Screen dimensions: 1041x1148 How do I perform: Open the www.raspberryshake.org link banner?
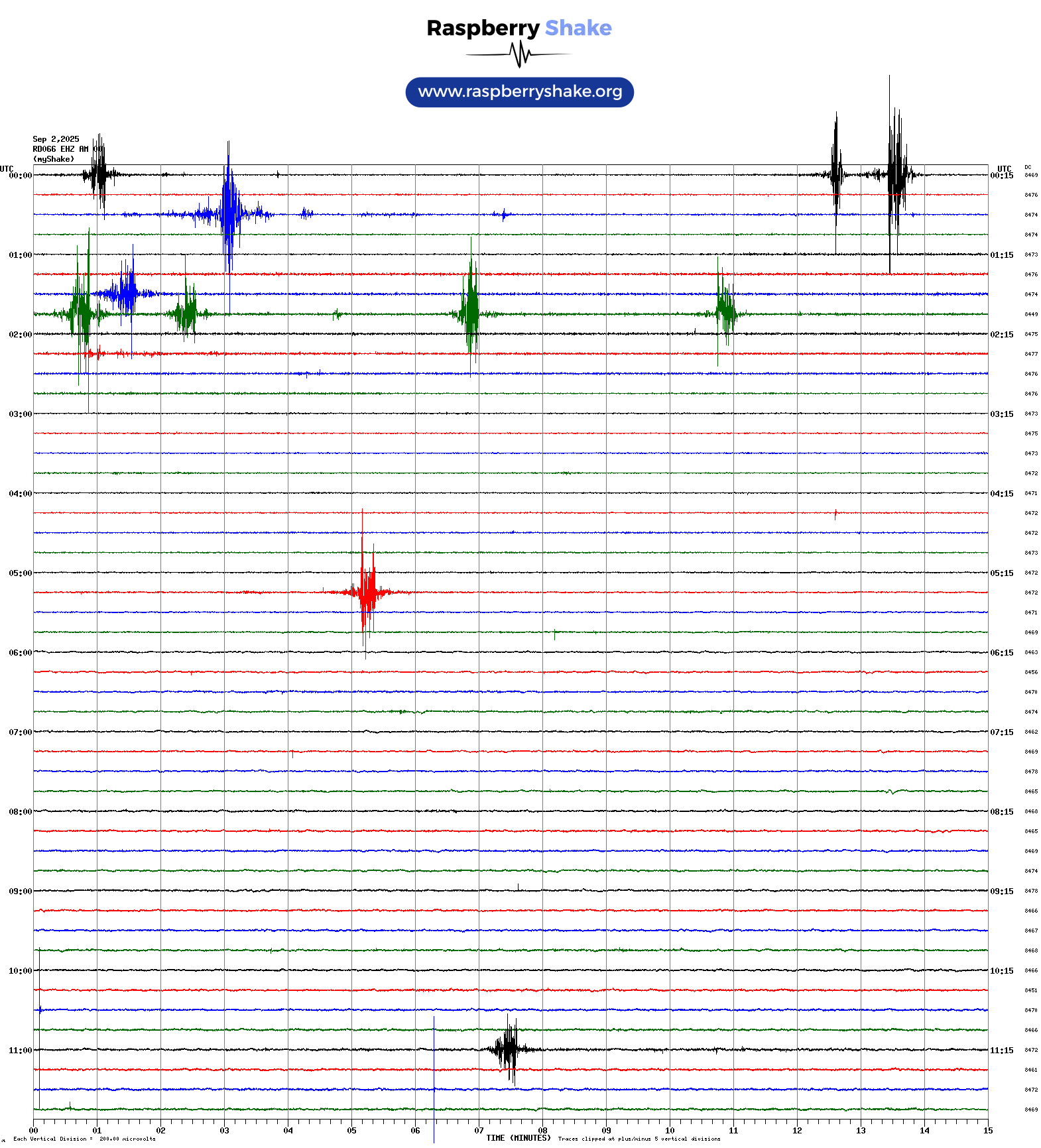(519, 91)
